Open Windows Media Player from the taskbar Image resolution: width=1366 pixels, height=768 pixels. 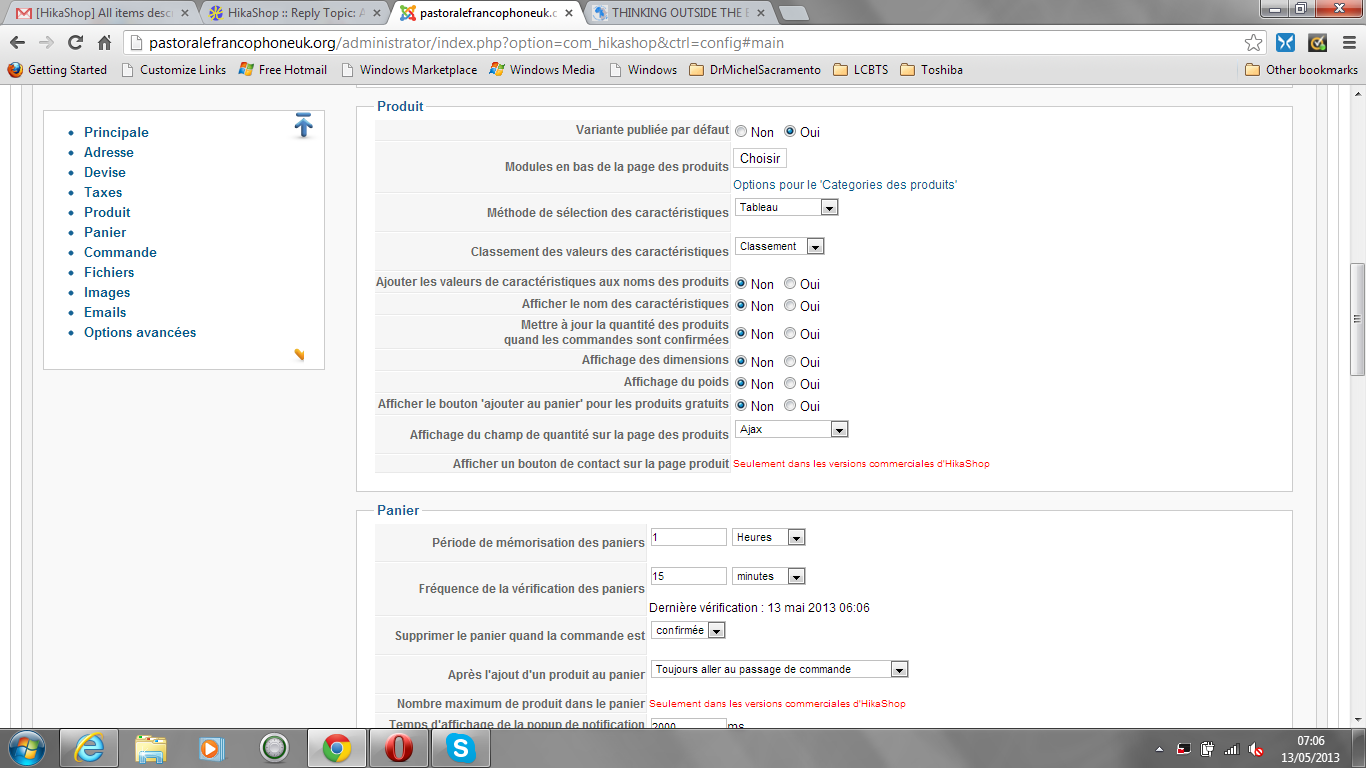click(x=212, y=748)
